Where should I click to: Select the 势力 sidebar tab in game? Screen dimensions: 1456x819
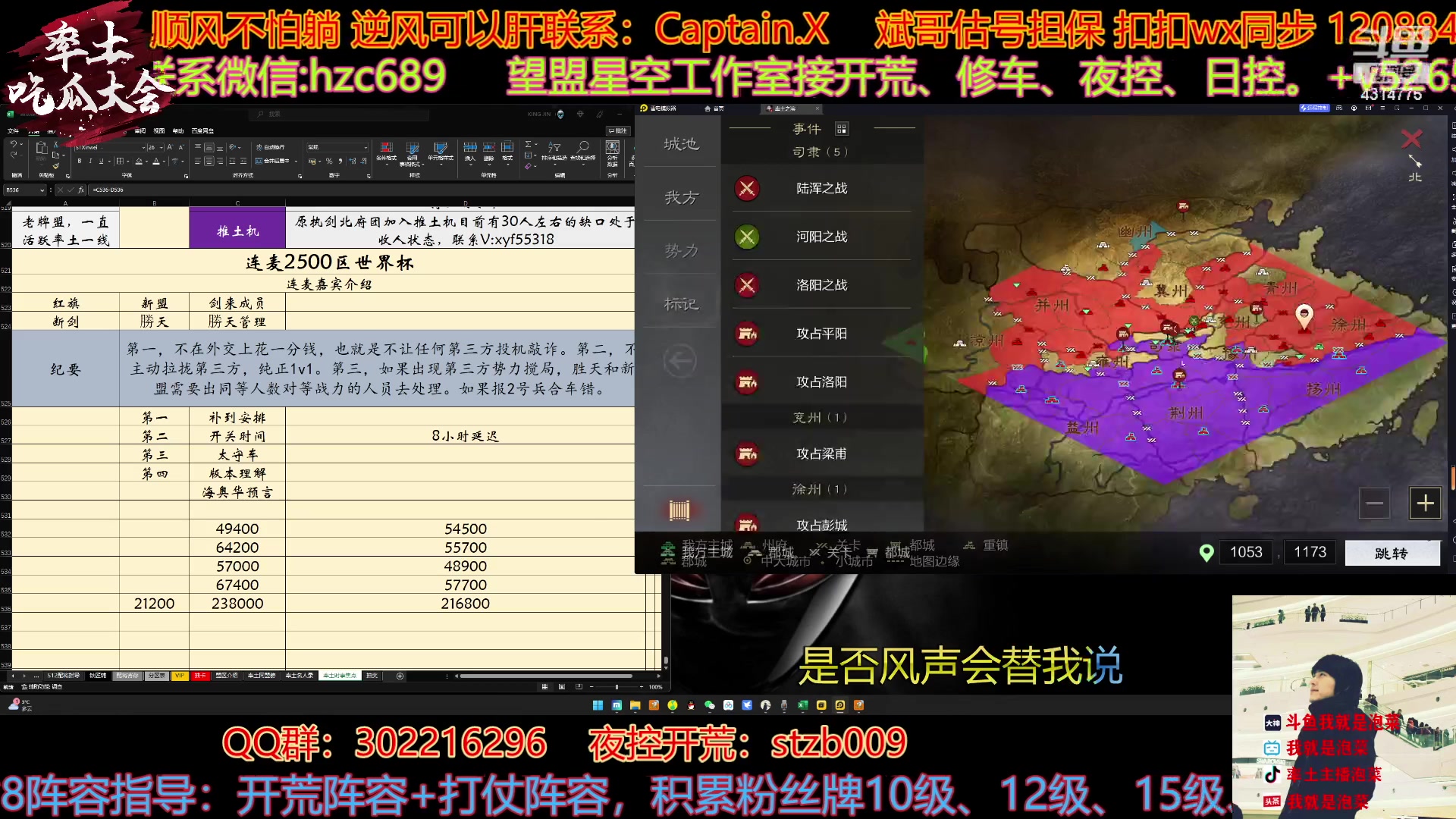(680, 251)
